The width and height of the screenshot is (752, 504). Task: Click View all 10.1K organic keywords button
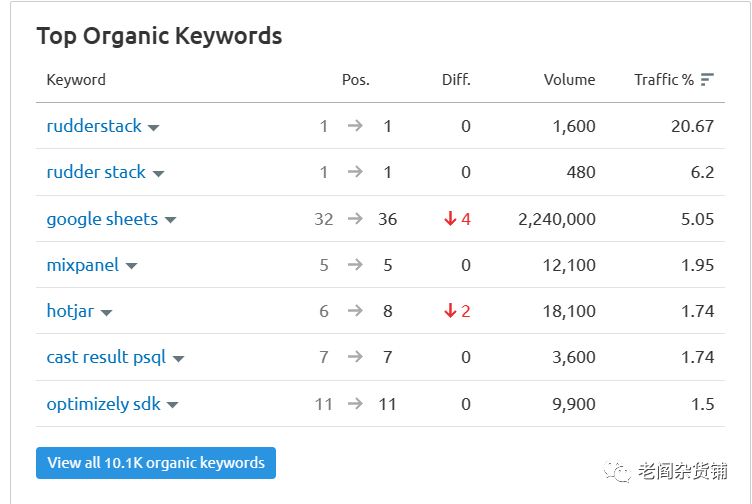pyautogui.click(x=156, y=463)
